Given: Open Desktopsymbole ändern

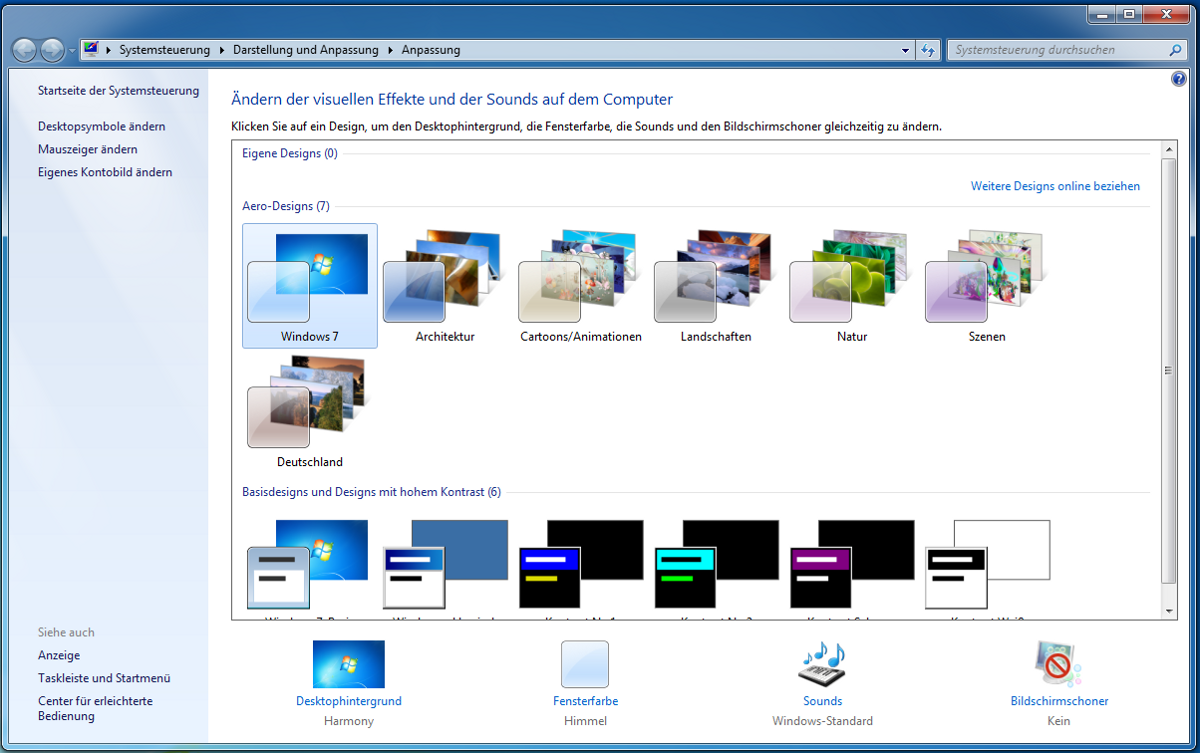Looking at the screenshot, I should point(102,126).
